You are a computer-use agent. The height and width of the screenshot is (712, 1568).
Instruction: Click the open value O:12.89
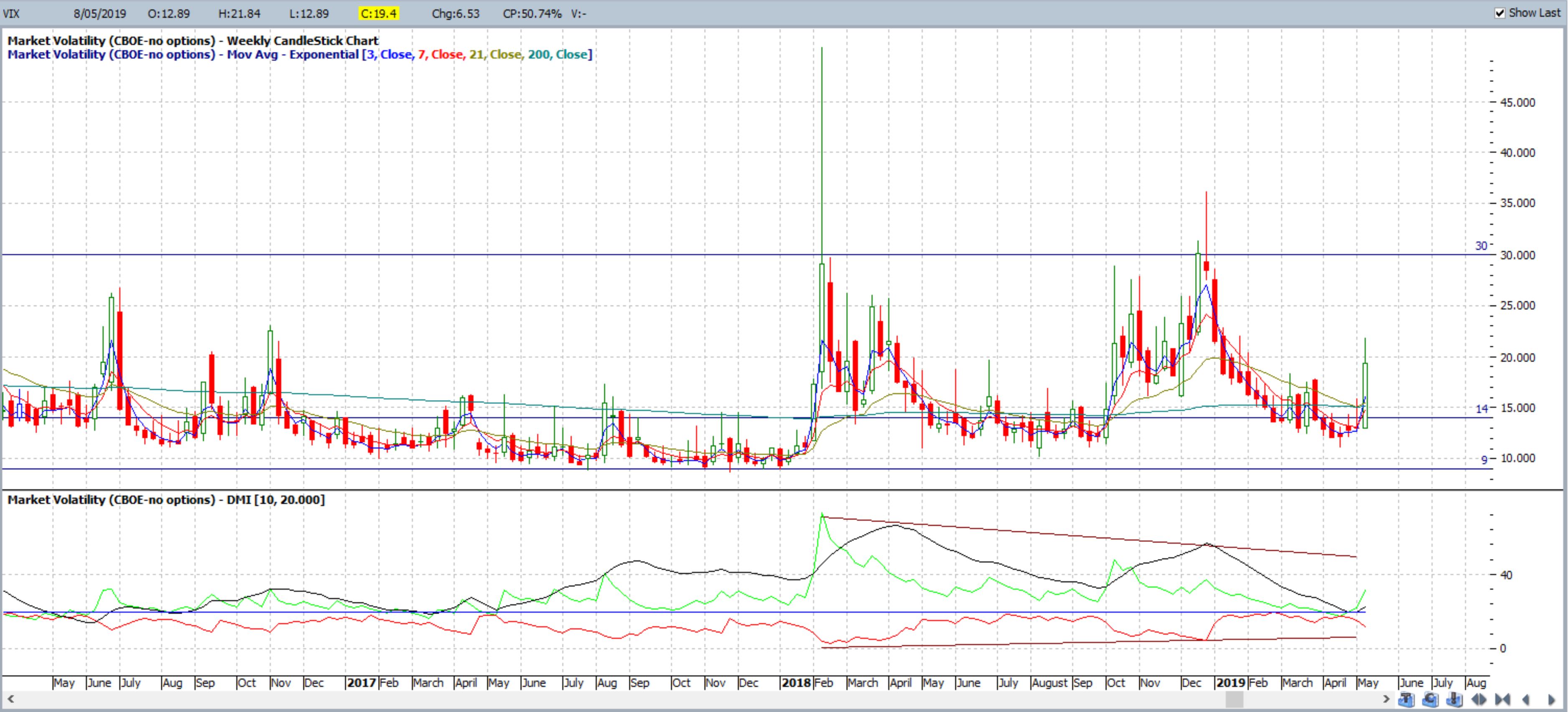pyautogui.click(x=169, y=13)
